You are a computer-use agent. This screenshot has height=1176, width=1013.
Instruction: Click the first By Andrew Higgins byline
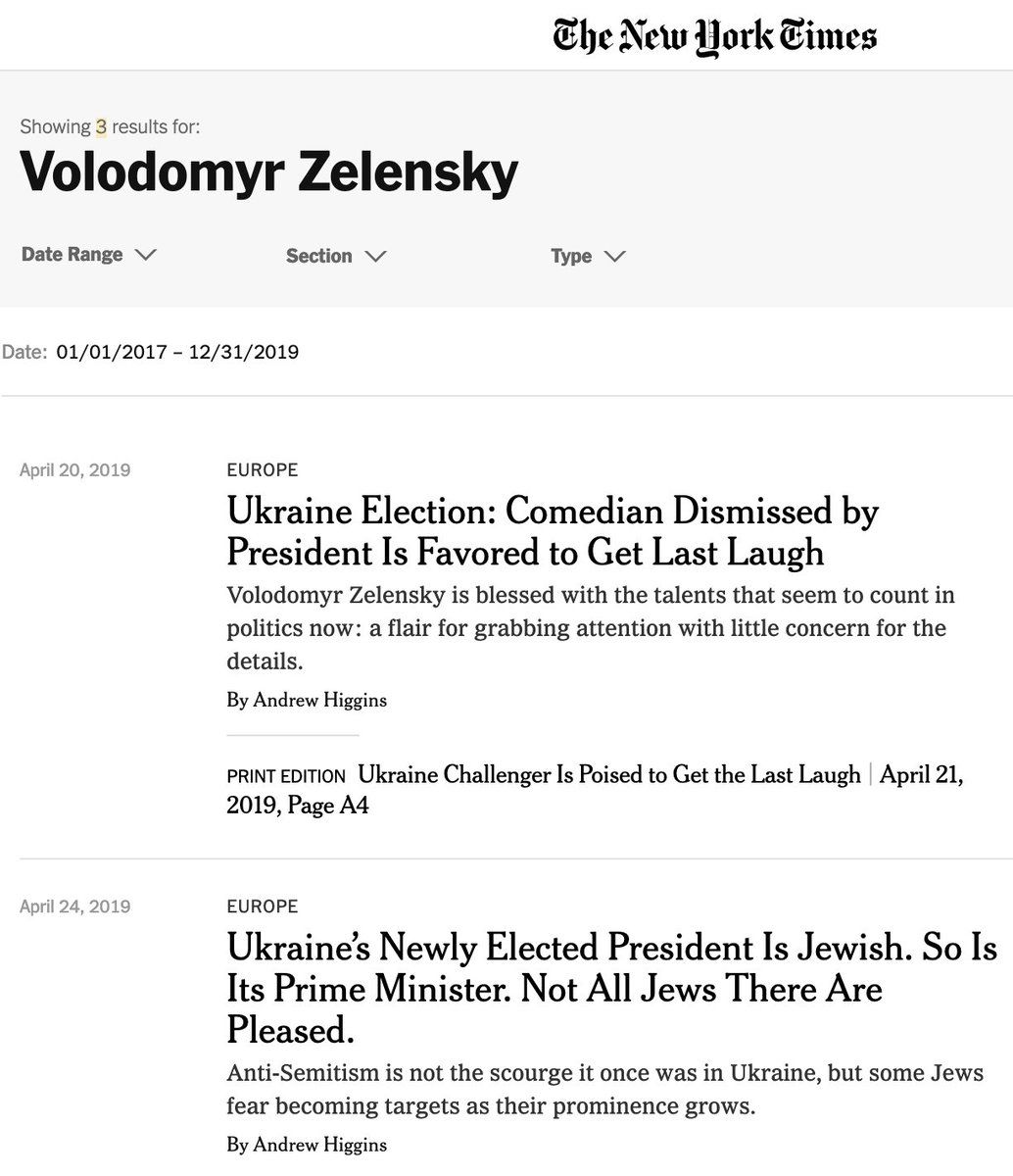pos(307,700)
